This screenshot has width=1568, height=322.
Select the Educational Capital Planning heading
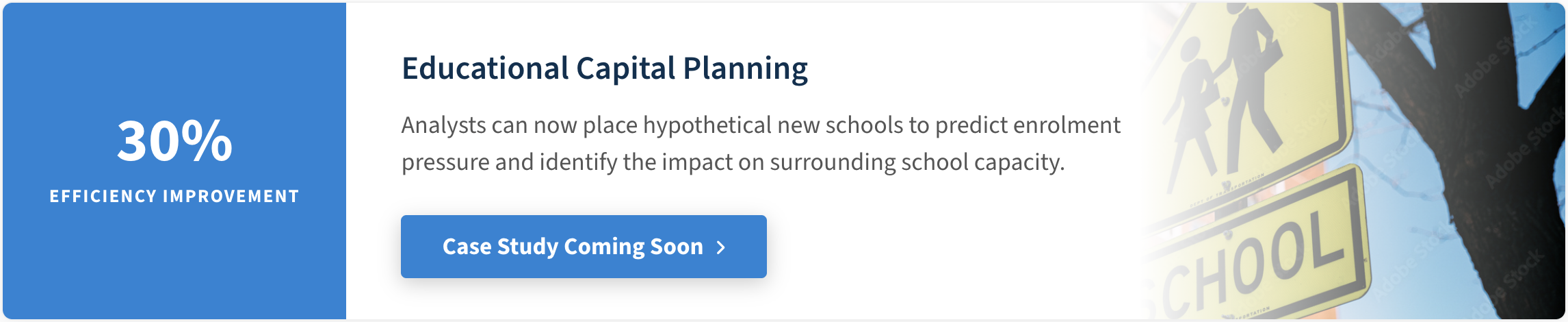(x=604, y=69)
